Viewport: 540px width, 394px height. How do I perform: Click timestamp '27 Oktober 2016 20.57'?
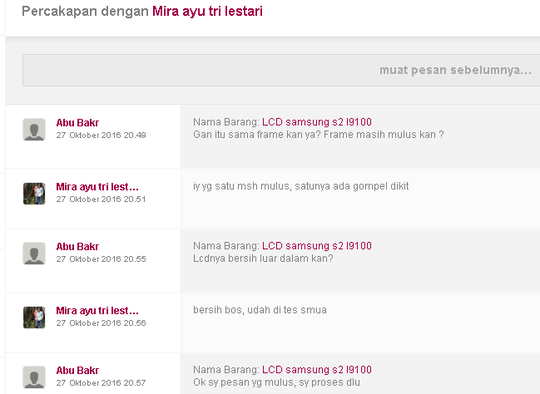pyautogui.click(x=101, y=383)
